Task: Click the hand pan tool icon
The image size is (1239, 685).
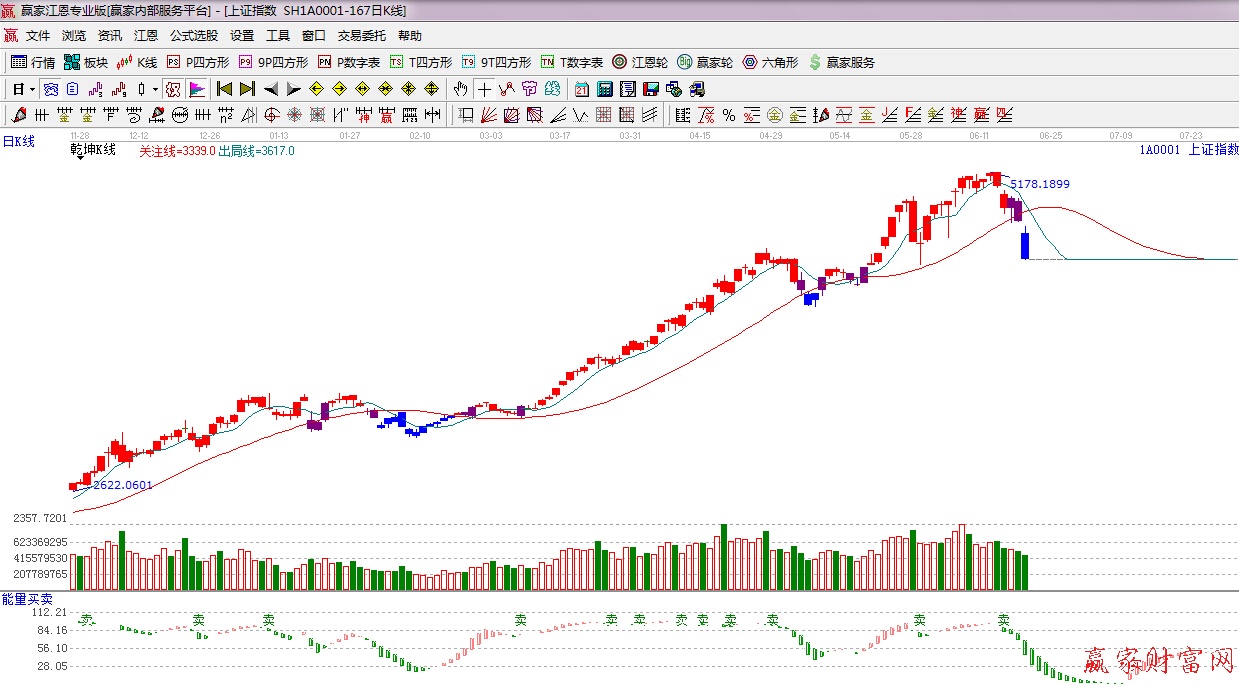Action: pos(460,89)
